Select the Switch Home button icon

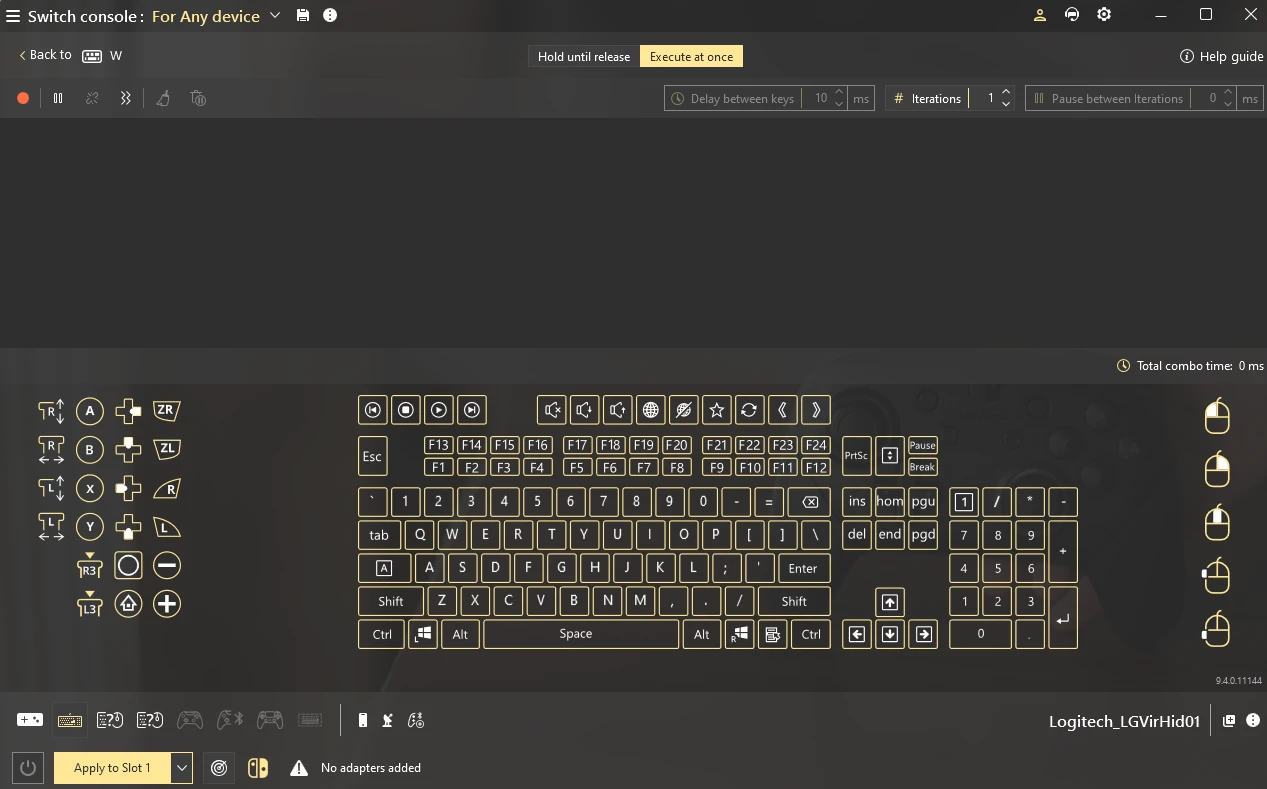click(128, 604)
